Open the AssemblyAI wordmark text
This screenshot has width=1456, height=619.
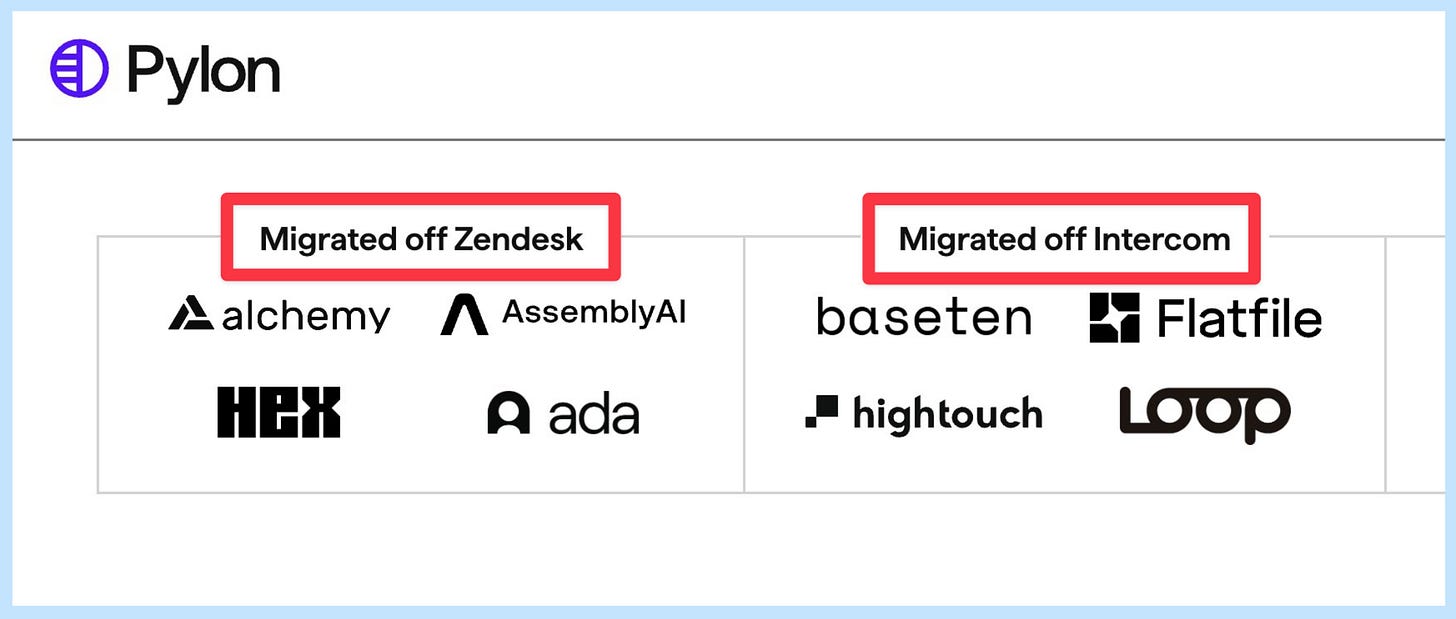[594, 313]
